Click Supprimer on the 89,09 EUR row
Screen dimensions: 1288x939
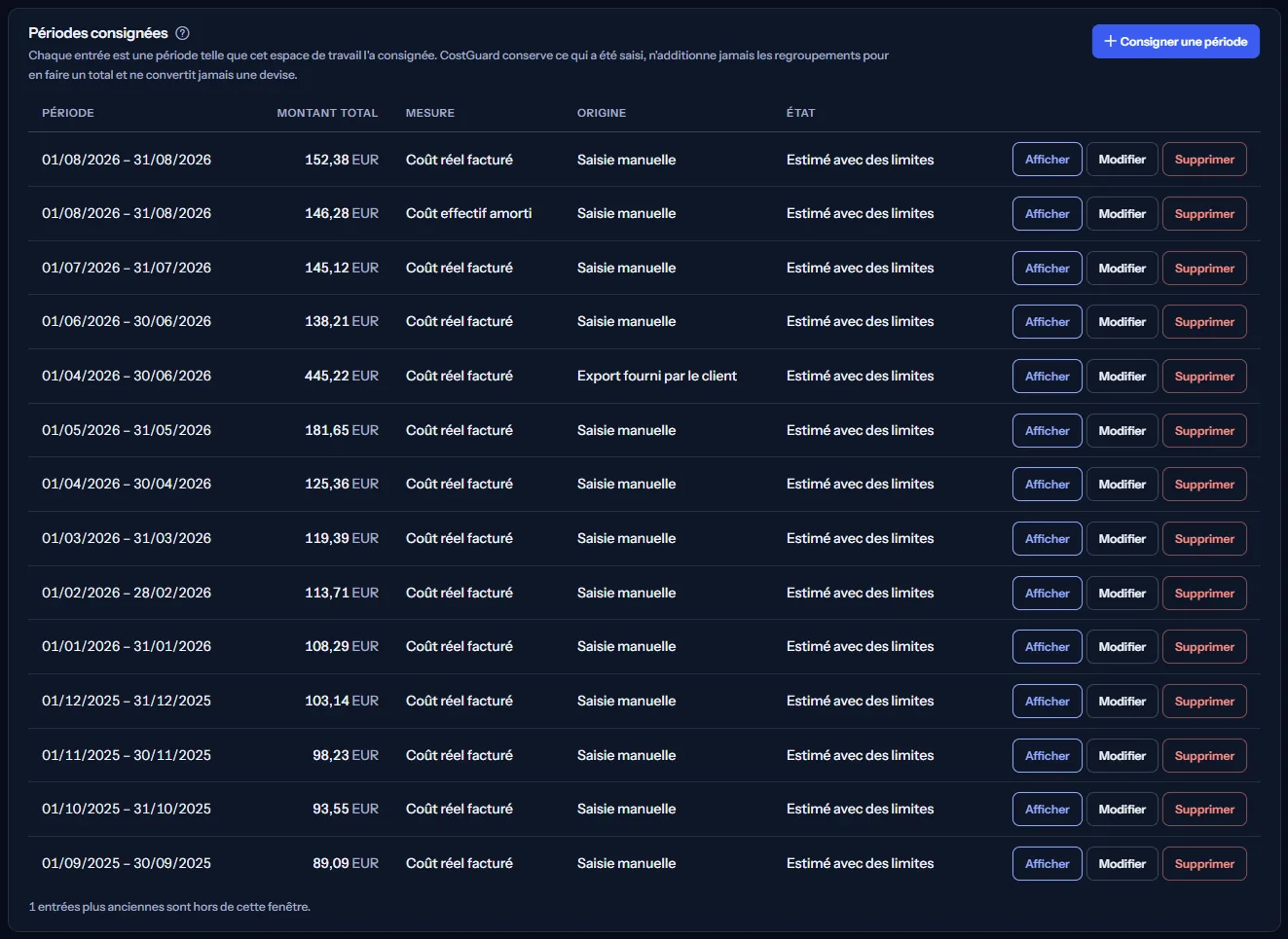pos(1204,864)
